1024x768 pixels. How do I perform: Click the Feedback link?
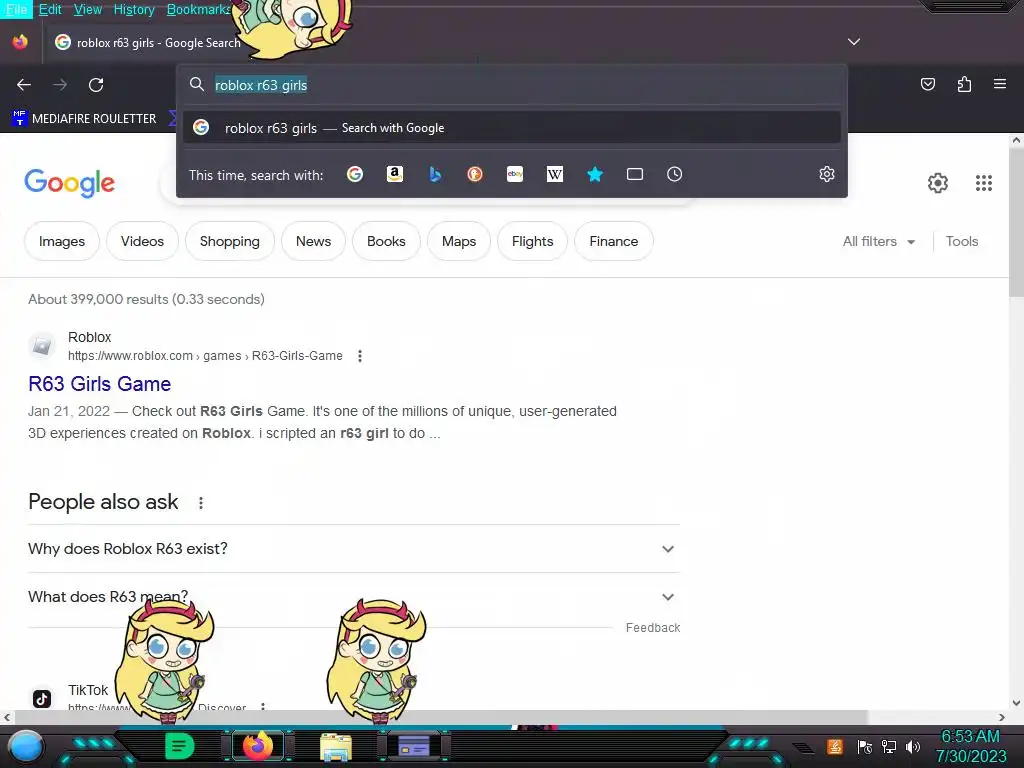[652, 628]
